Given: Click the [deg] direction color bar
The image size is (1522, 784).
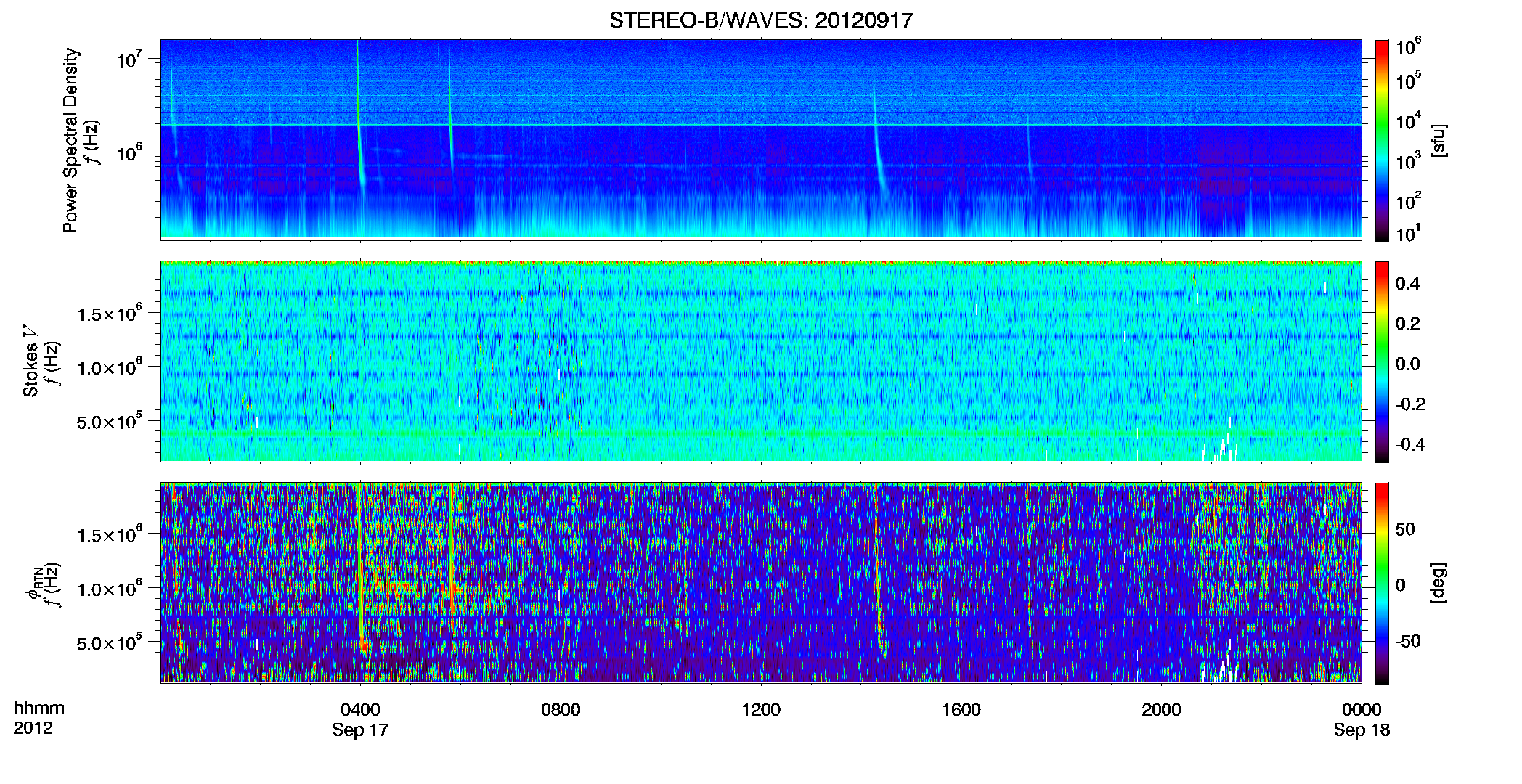Looking at the screenshot, I should [x=1382, y=583].
